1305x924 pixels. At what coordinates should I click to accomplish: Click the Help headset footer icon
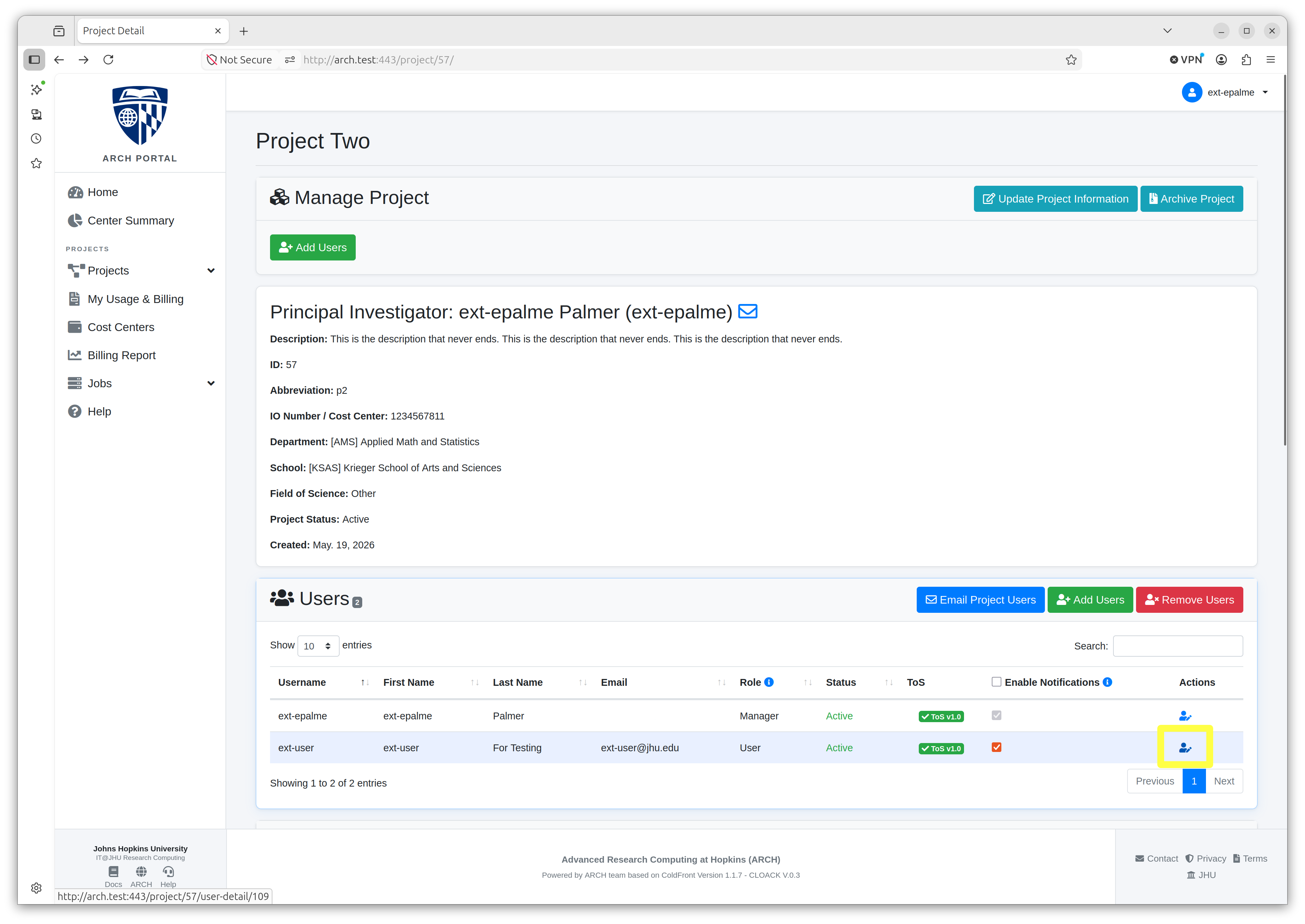coord(168,872)
